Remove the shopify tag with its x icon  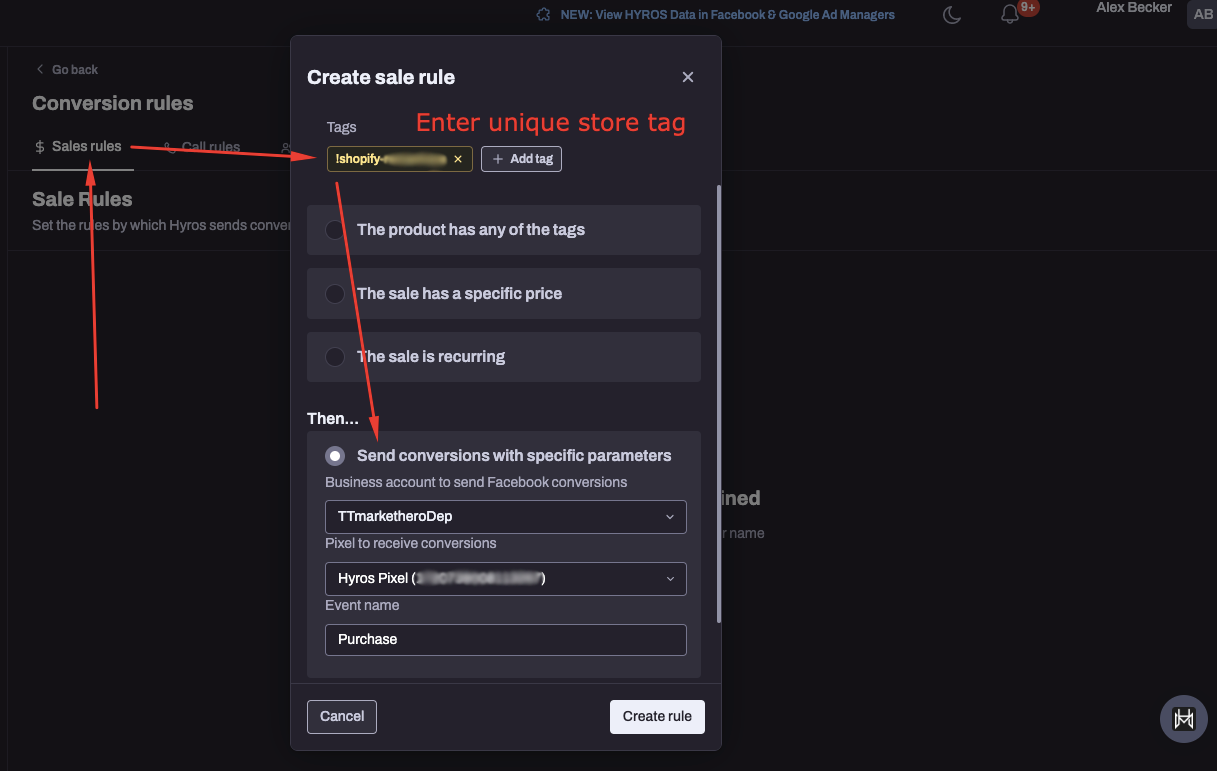(458, 158)
